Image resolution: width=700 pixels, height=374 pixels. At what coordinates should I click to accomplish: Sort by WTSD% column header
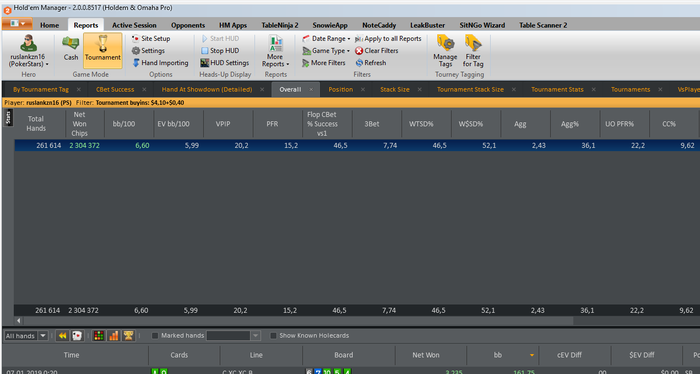[x=421, y=124]
